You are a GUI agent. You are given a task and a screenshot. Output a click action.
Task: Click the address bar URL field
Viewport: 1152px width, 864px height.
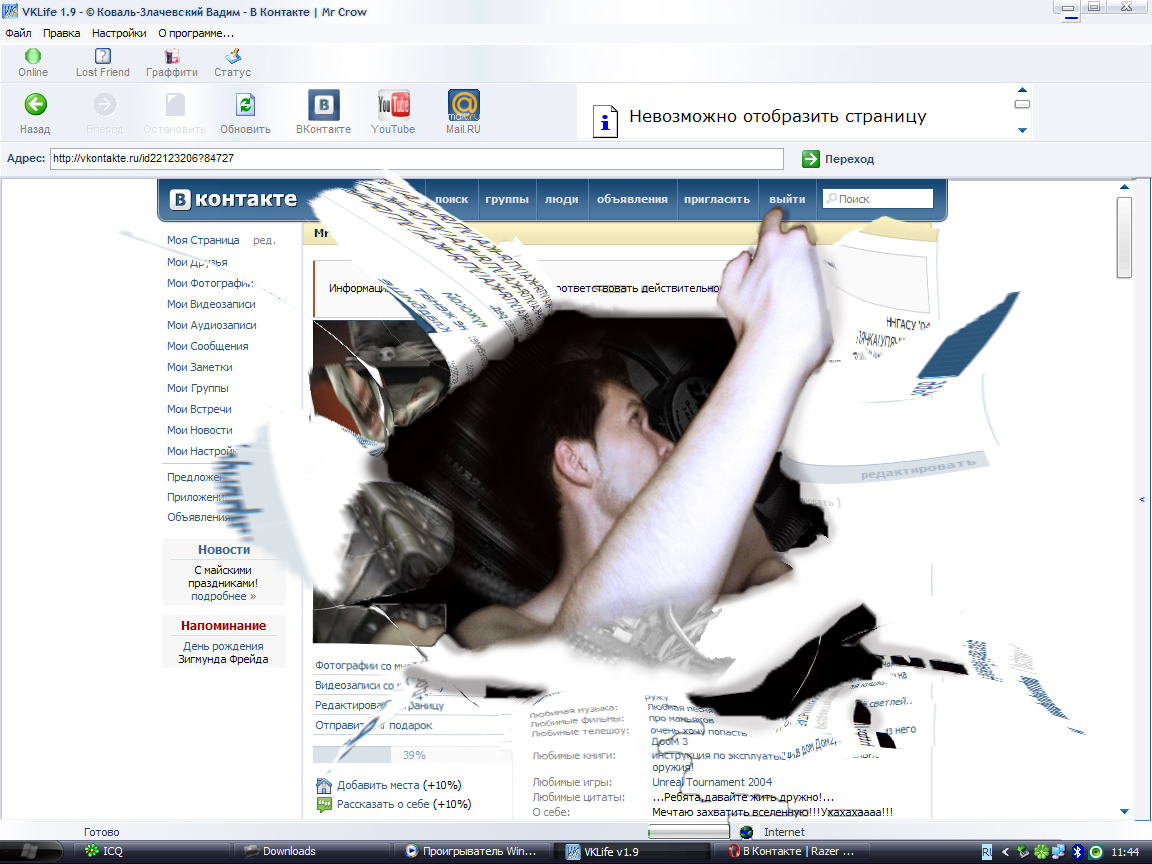click(416, 159)
